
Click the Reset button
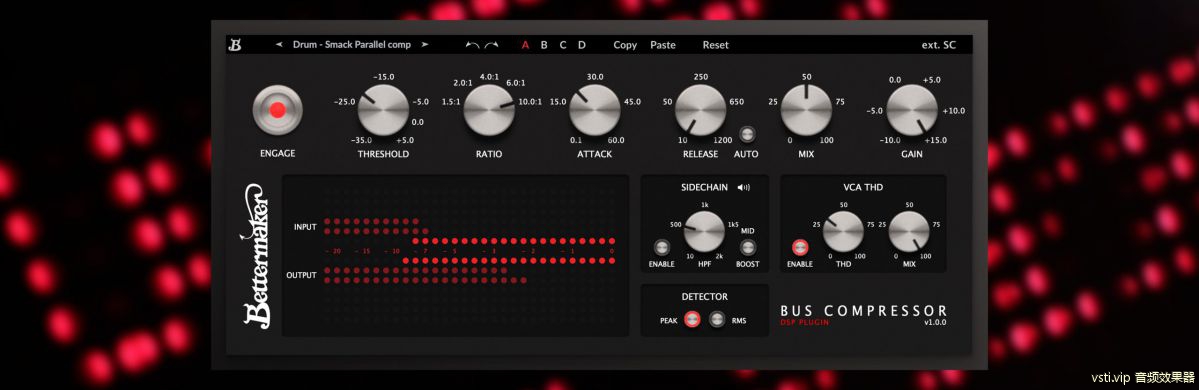pyautogui.click(x=716, y=45)
